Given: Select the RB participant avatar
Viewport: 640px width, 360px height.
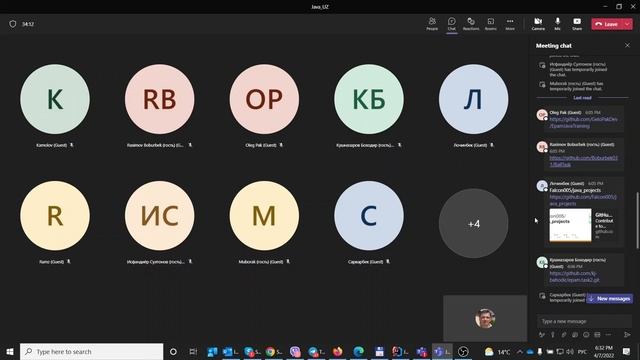Looking at the screenshot, I should [160, 99].
